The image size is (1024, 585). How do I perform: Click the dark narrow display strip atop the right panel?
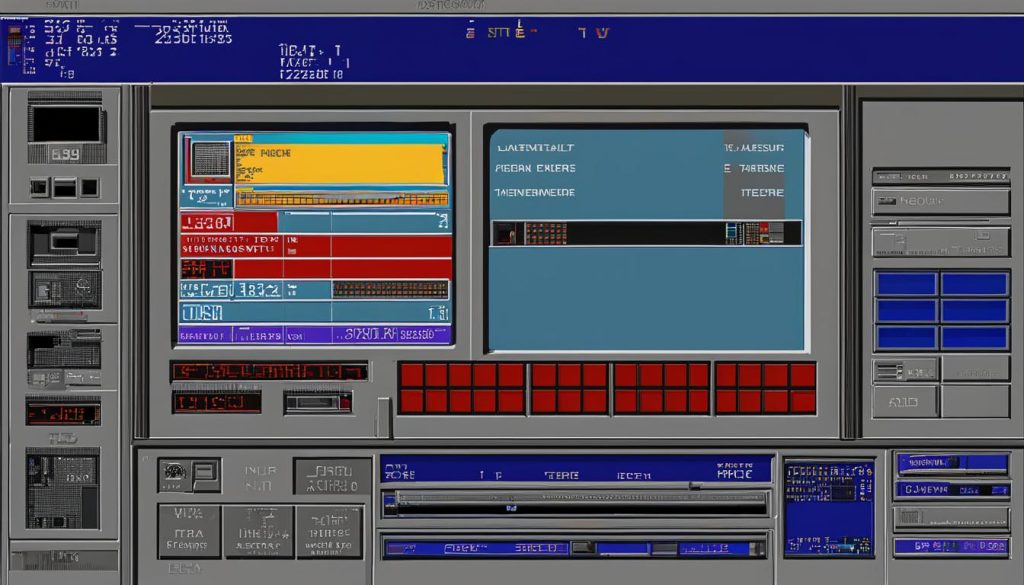941,176
